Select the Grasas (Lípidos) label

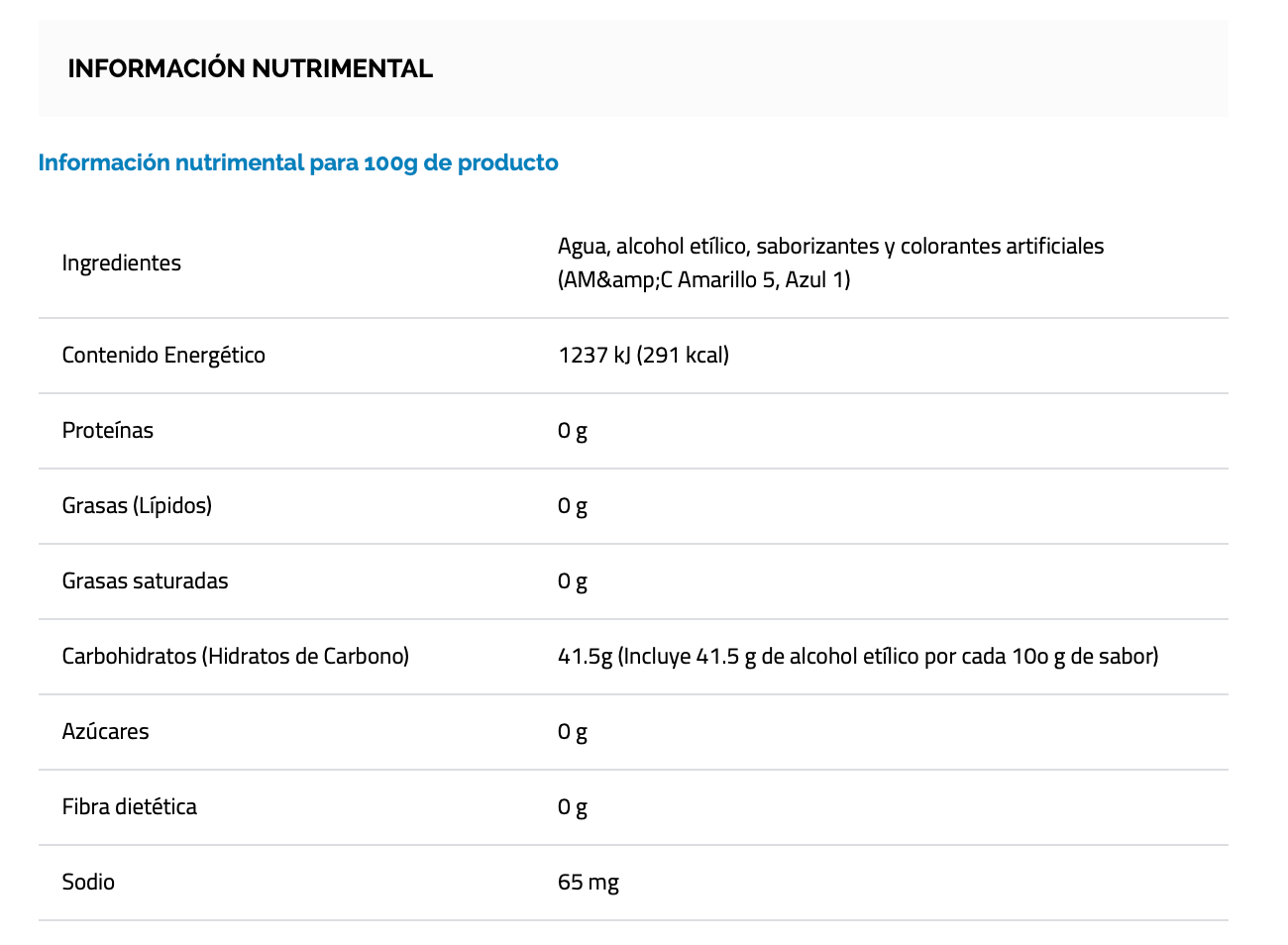point(137,505)
